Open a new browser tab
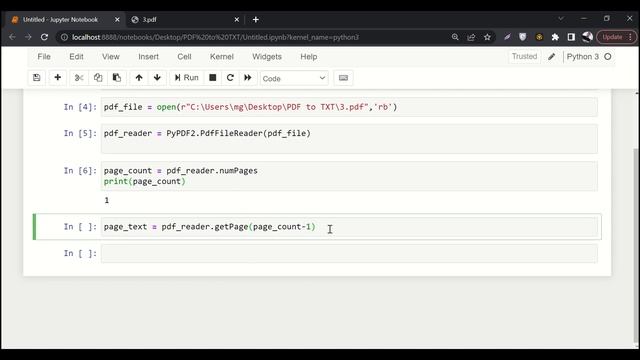 256,20
